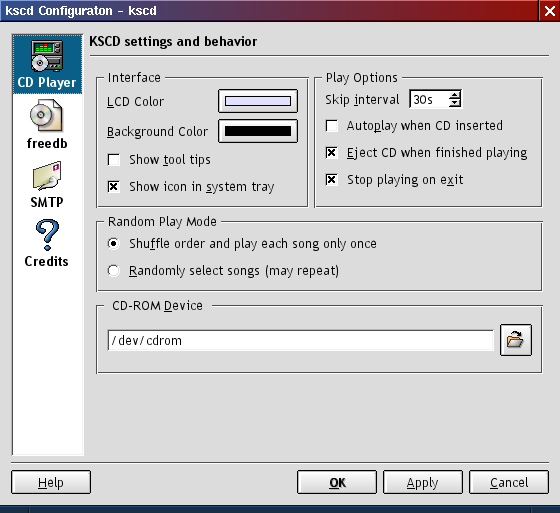Open the LCD Color picker swatch
Screen dimensions: 560x513
point(258,101)
